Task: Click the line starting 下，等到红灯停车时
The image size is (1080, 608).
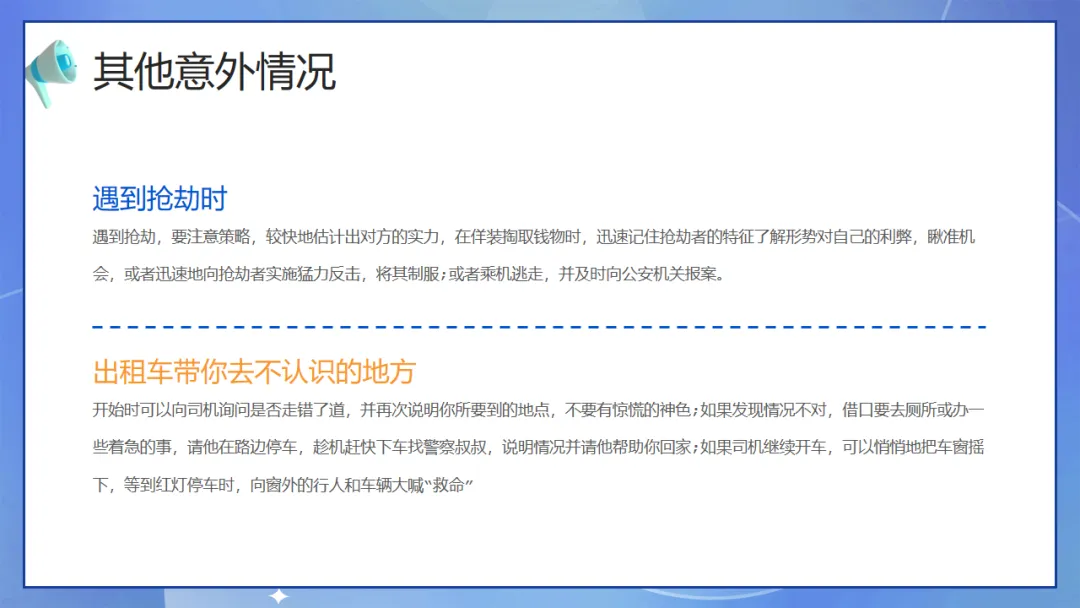Action: 283,485
